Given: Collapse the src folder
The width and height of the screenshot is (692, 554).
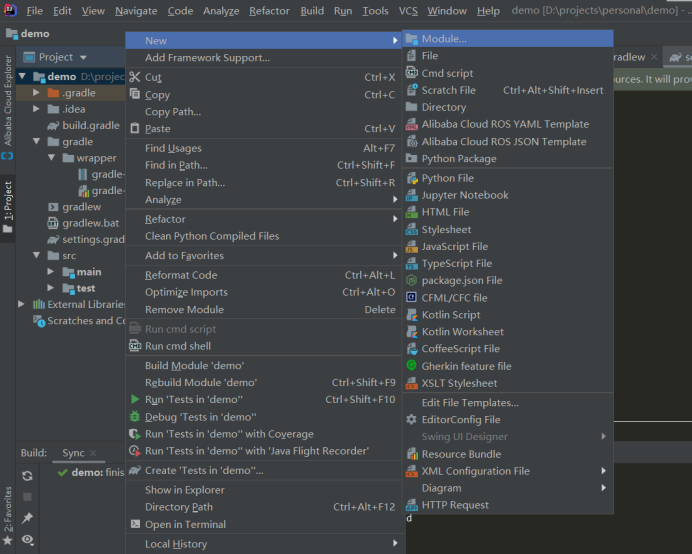Looking at the screenshot, I should [x=37, y=255].
